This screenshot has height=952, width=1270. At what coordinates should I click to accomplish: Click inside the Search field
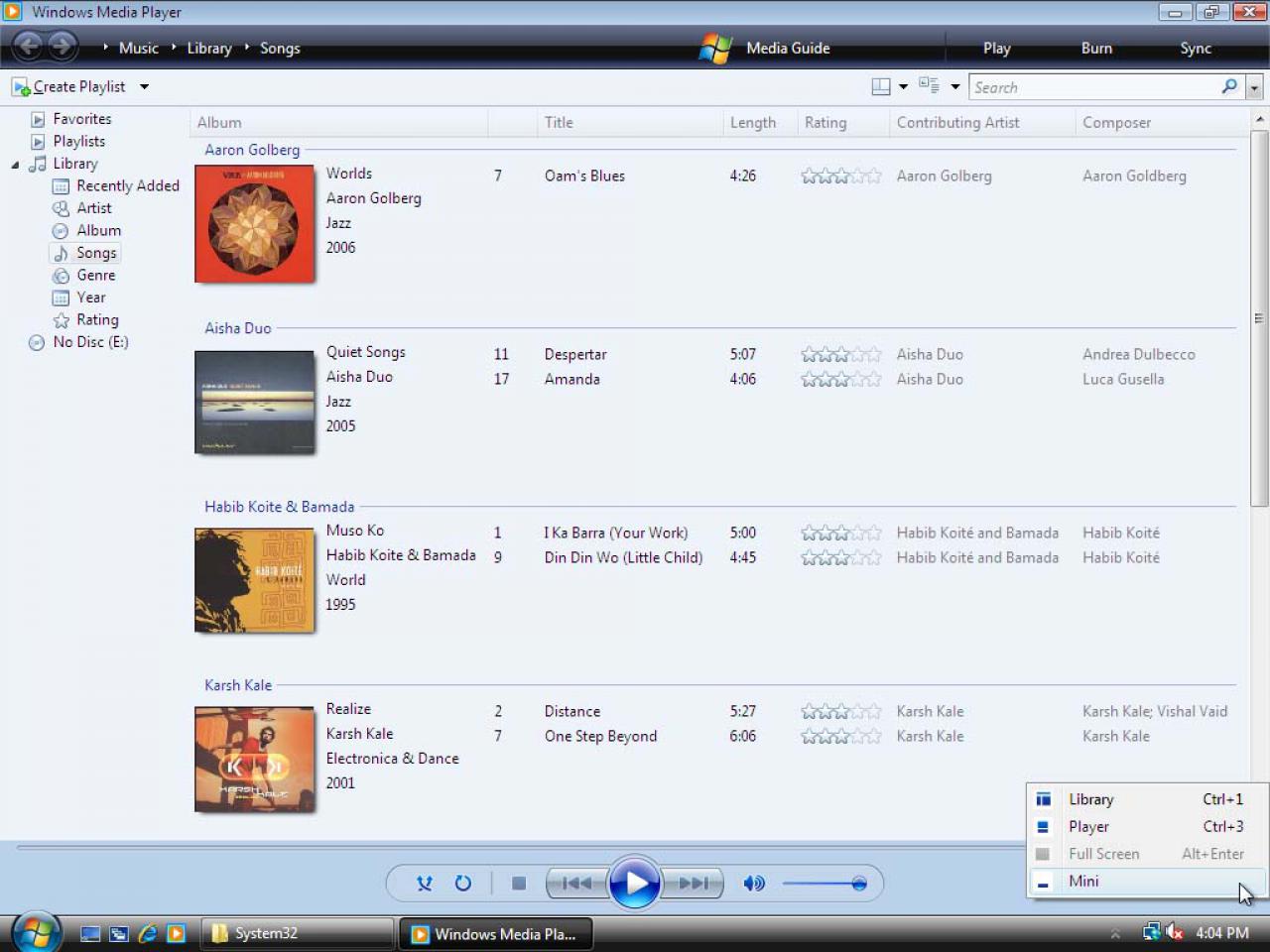1095,87
